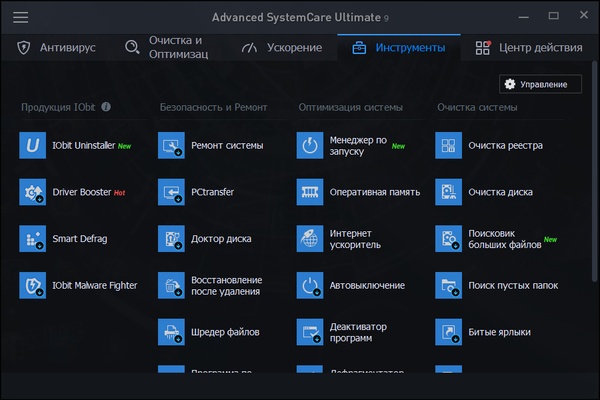Open the hamburger menu in title bar
This screenshot has height=400, width=600.
(20, 17)
